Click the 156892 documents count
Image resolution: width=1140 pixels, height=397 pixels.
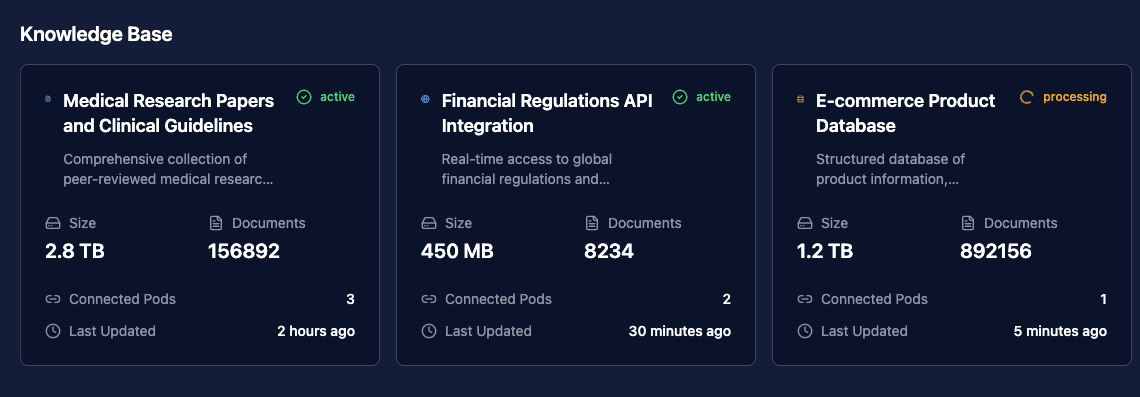click(x=244, y=252)
